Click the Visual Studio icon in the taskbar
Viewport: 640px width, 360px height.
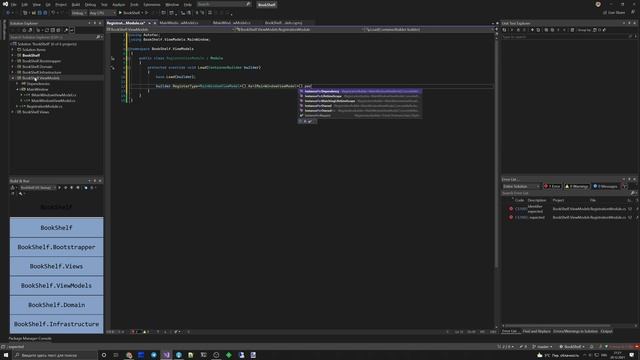[166, 355]
